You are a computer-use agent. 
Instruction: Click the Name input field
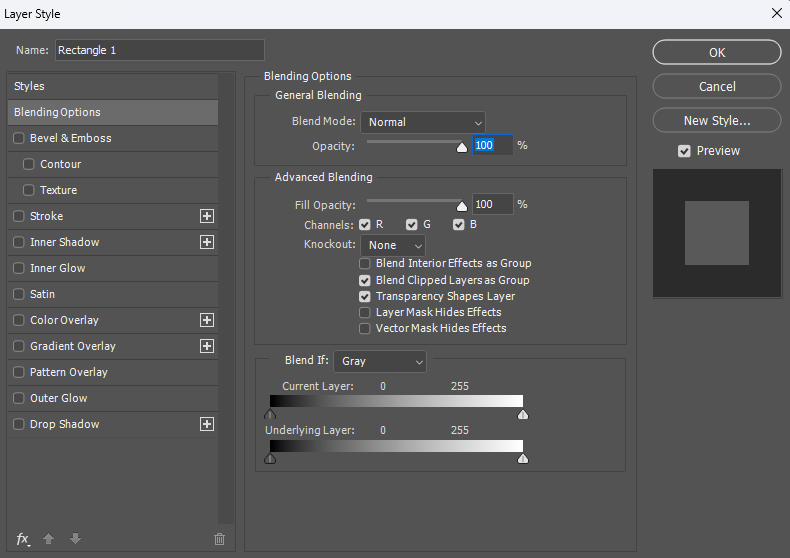160,50
